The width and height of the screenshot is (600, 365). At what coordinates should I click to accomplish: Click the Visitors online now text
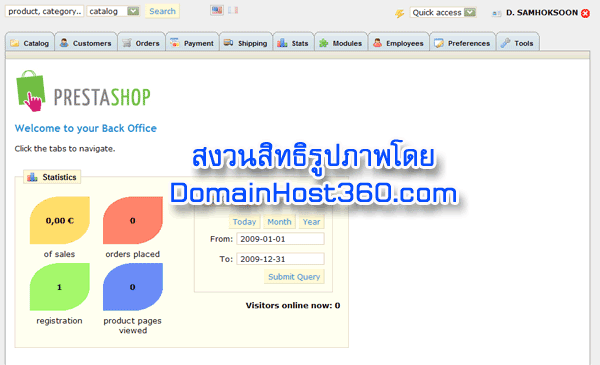click(293, 305)
